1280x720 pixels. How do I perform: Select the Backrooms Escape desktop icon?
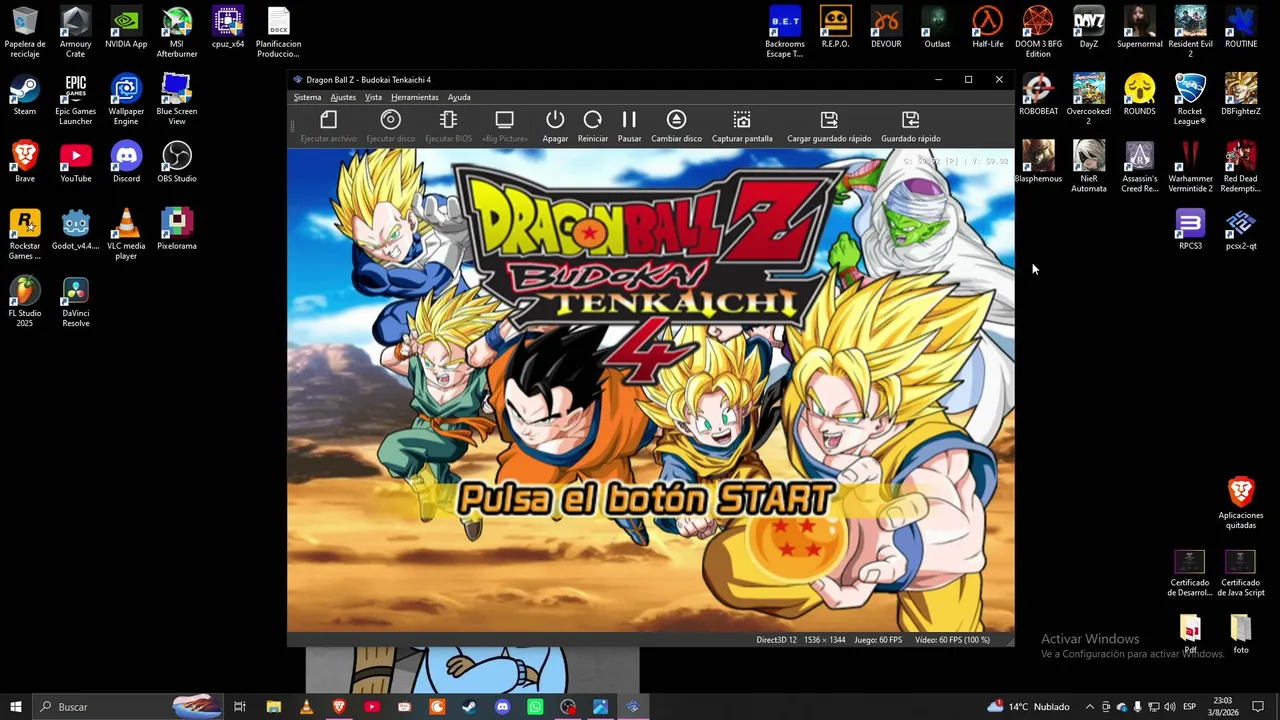(785, 32)
